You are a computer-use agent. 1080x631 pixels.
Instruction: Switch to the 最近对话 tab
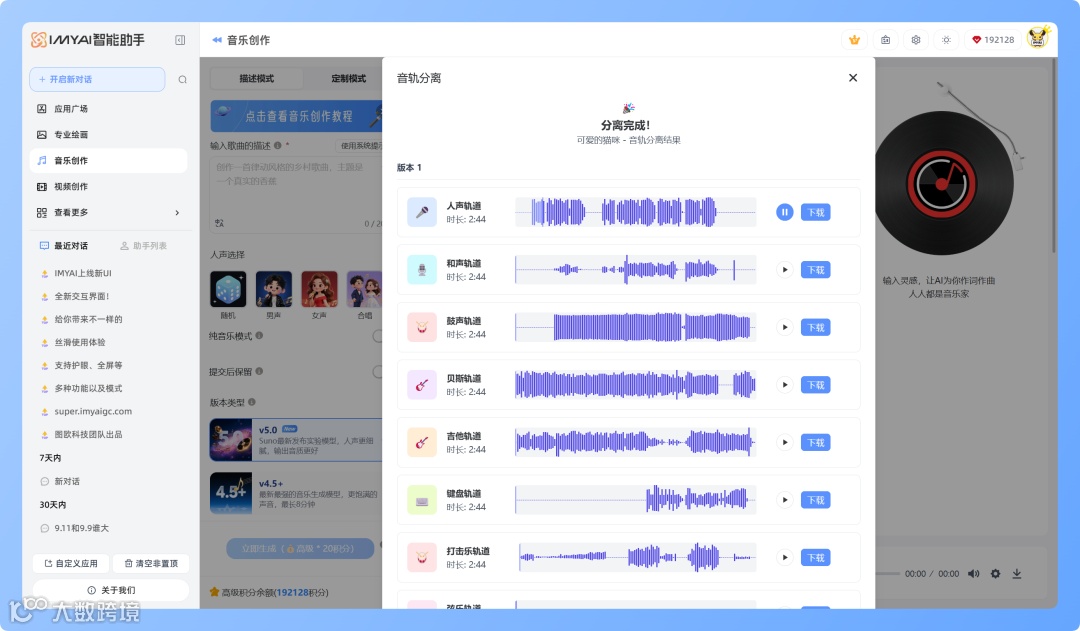[64, 246]
